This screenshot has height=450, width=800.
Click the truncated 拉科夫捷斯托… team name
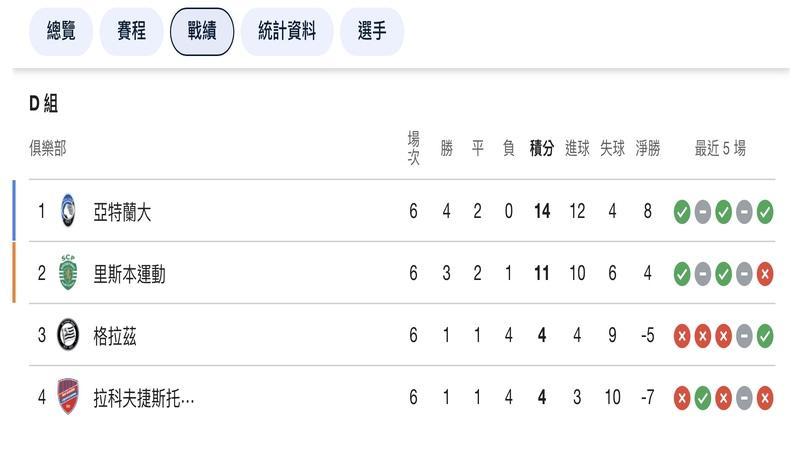(x=143, y=398)
